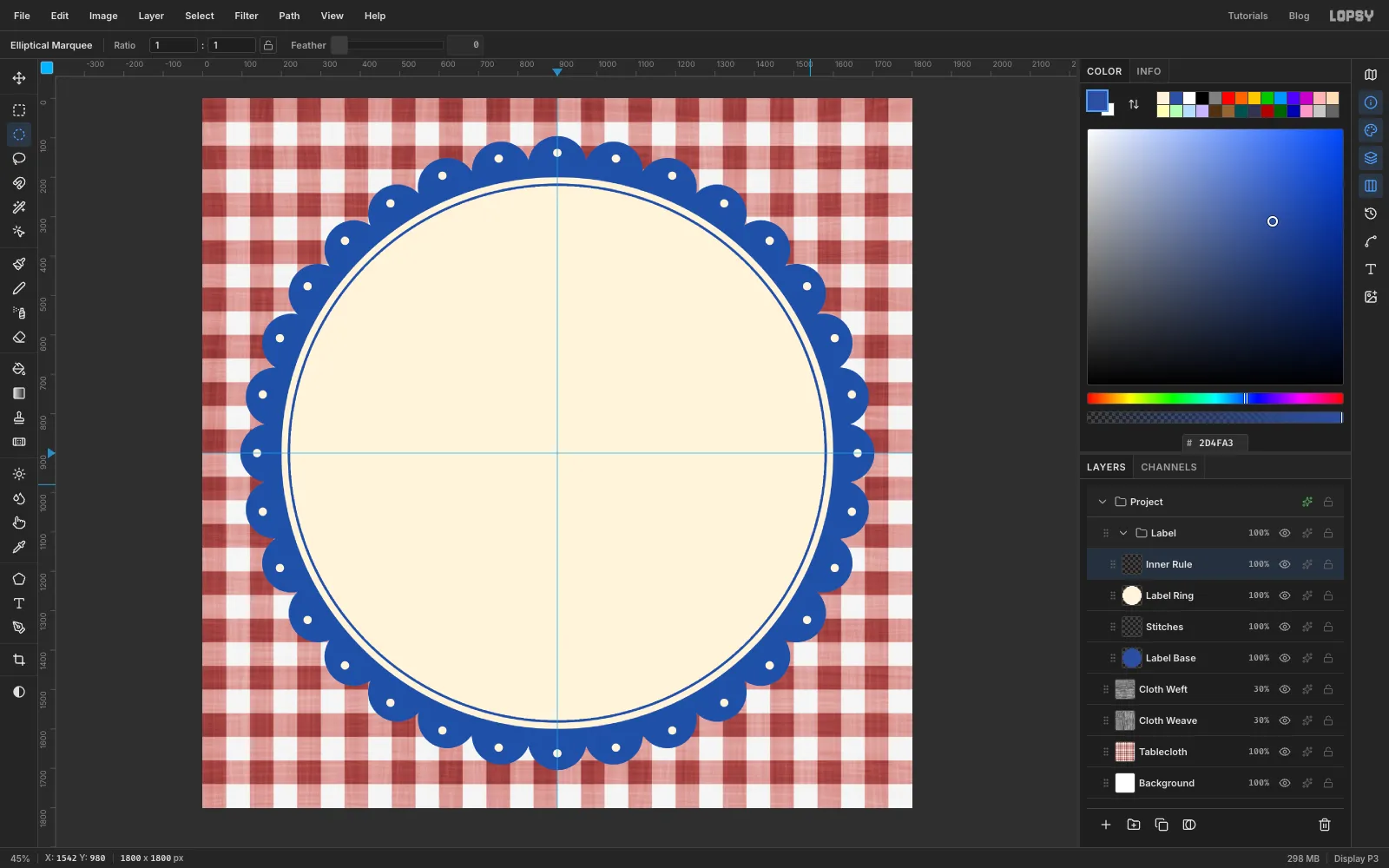
Task: Delete layer with trash icon
Action: (x=1325, y=825)
